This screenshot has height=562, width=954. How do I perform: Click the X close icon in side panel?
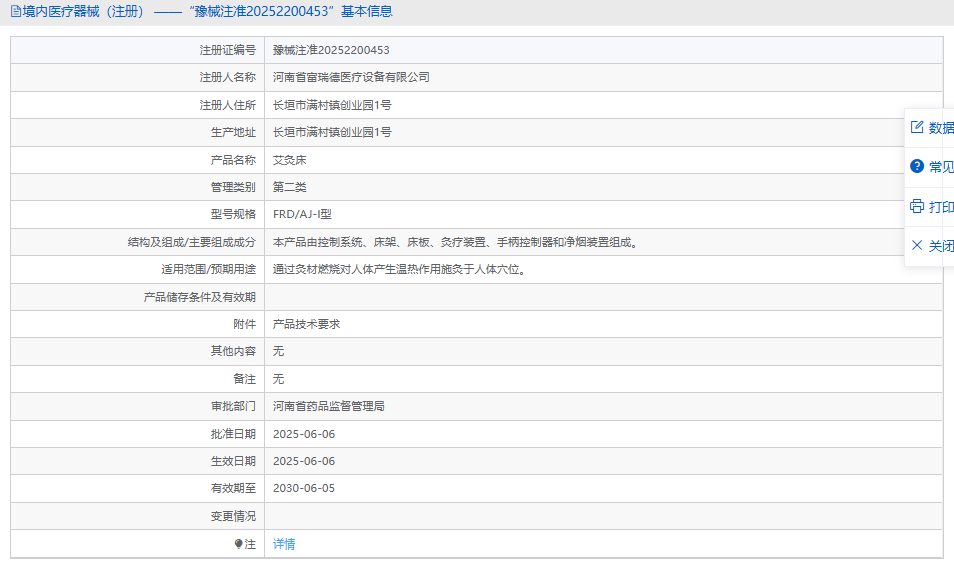click(x=916, y=245)
